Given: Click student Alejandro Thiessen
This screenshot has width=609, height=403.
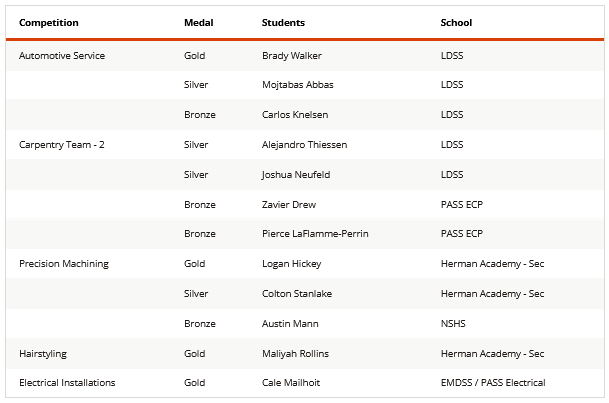Looking at the screenshot, I should pyautogui.click(x=304, y=145).
